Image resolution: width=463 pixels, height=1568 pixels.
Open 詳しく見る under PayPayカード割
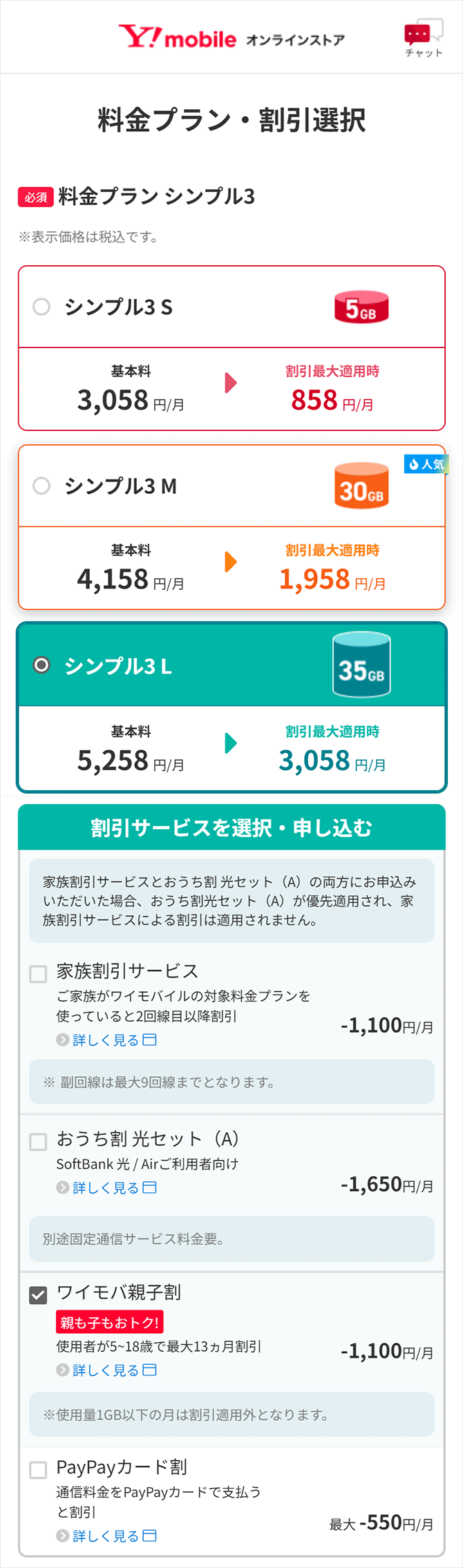coord(107,1536)
